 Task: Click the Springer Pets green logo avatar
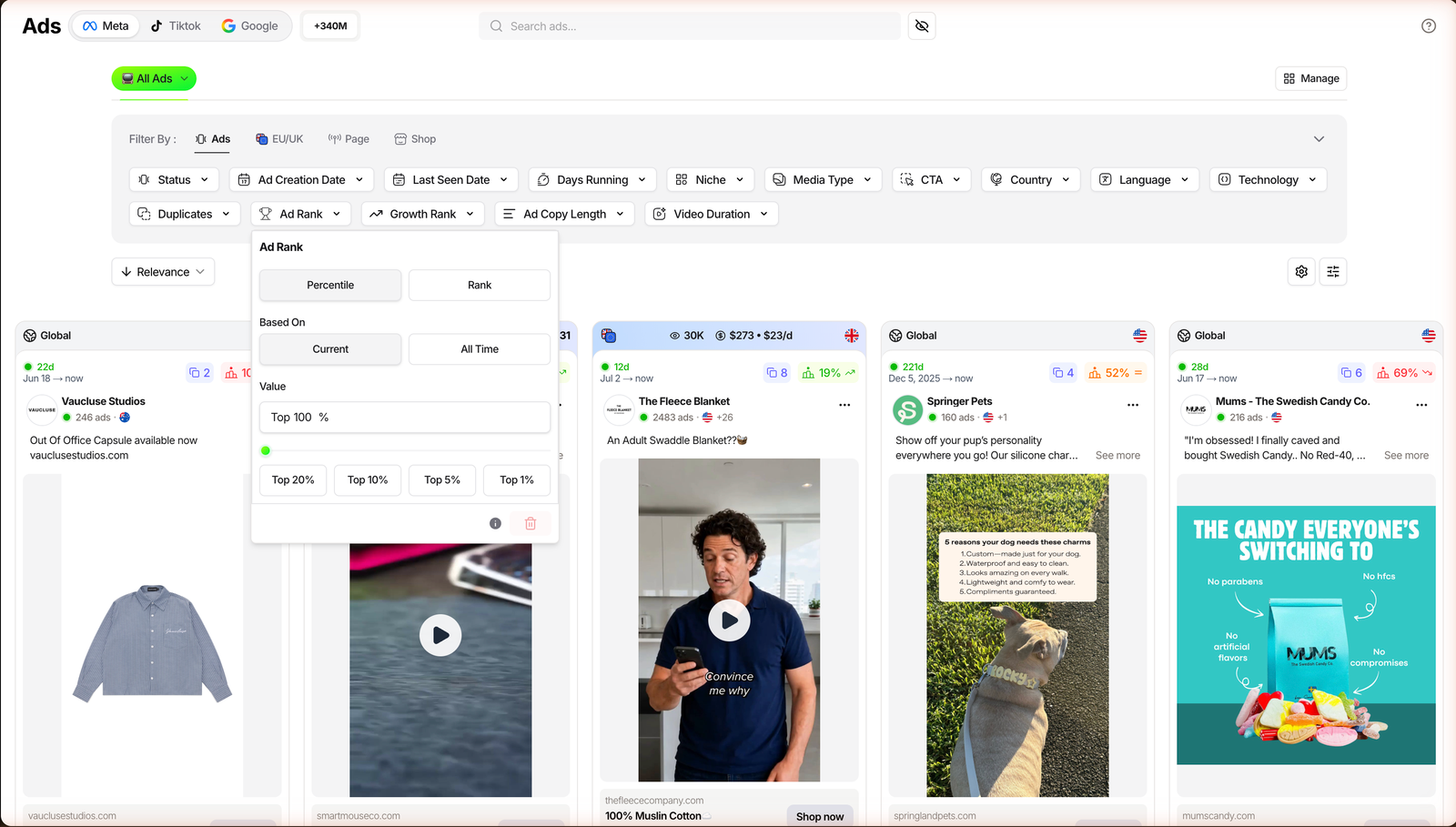[x=907, y=410]
